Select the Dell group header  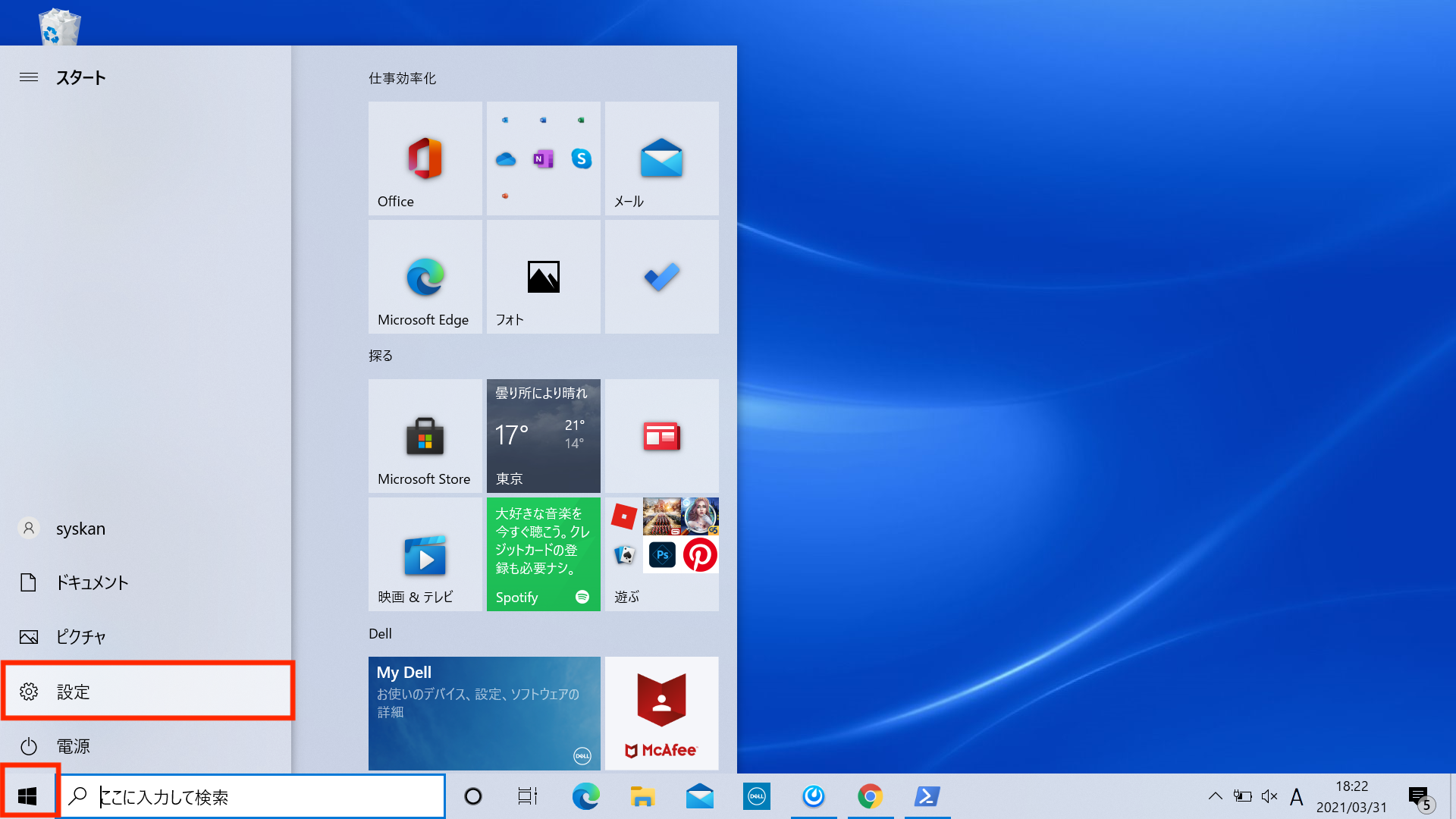click(380, 633)
